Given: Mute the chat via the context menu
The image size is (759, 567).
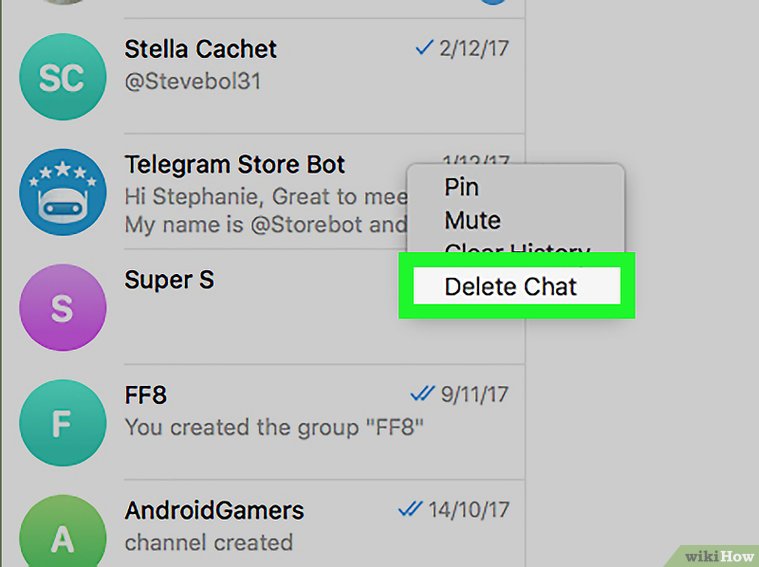Looking at the screenshot, I should click(472, 220).
